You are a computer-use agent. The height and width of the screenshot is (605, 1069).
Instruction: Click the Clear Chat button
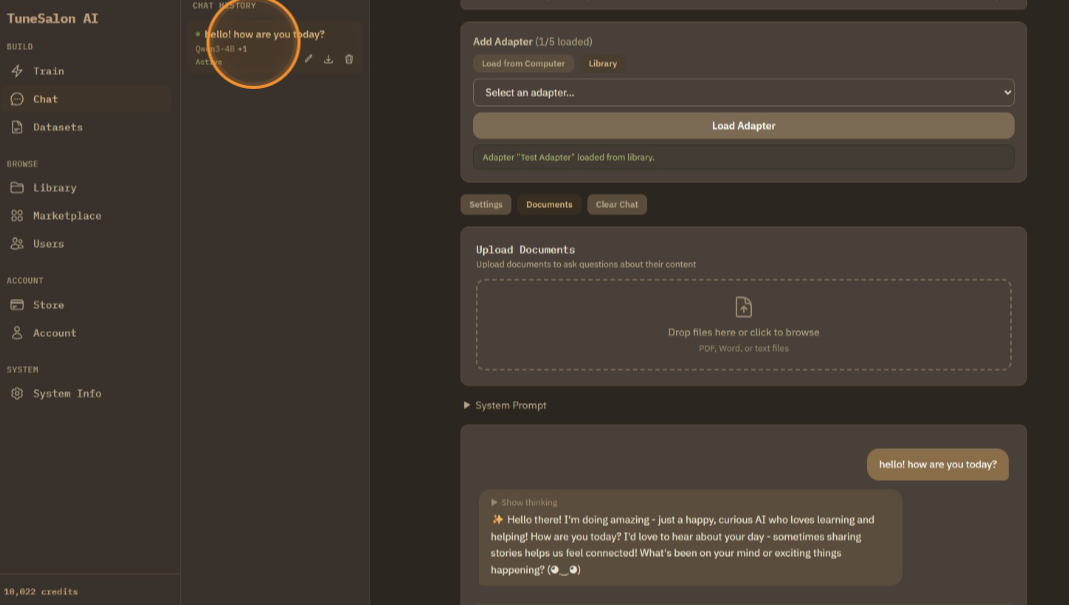tap(617, 205)
